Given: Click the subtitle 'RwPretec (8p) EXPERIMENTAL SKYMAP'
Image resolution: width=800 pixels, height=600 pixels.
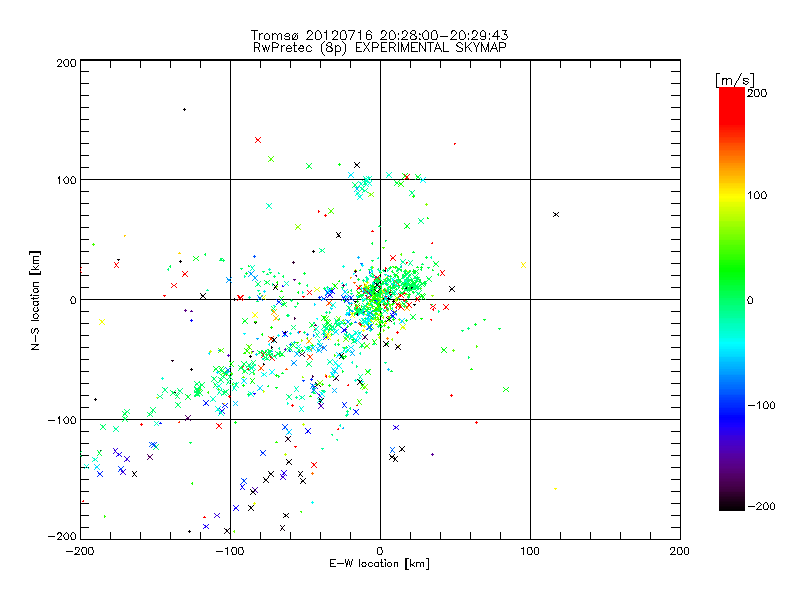Looking at the screenshot, I should tap(380, 47).
